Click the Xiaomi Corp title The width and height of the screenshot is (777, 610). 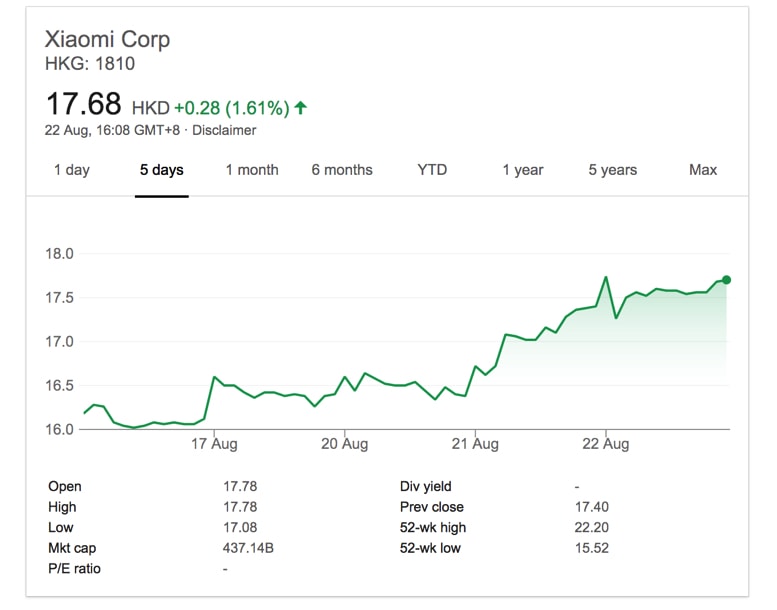pyautogui.click(x=108, y=40)
